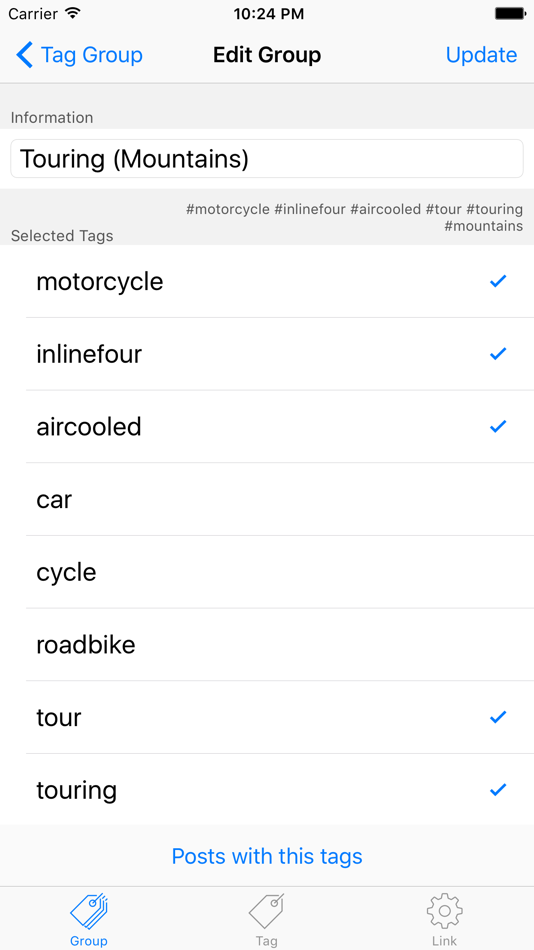Tap Update to save the group
Viewport: 534px width, 950px height.
coord(481,55)
